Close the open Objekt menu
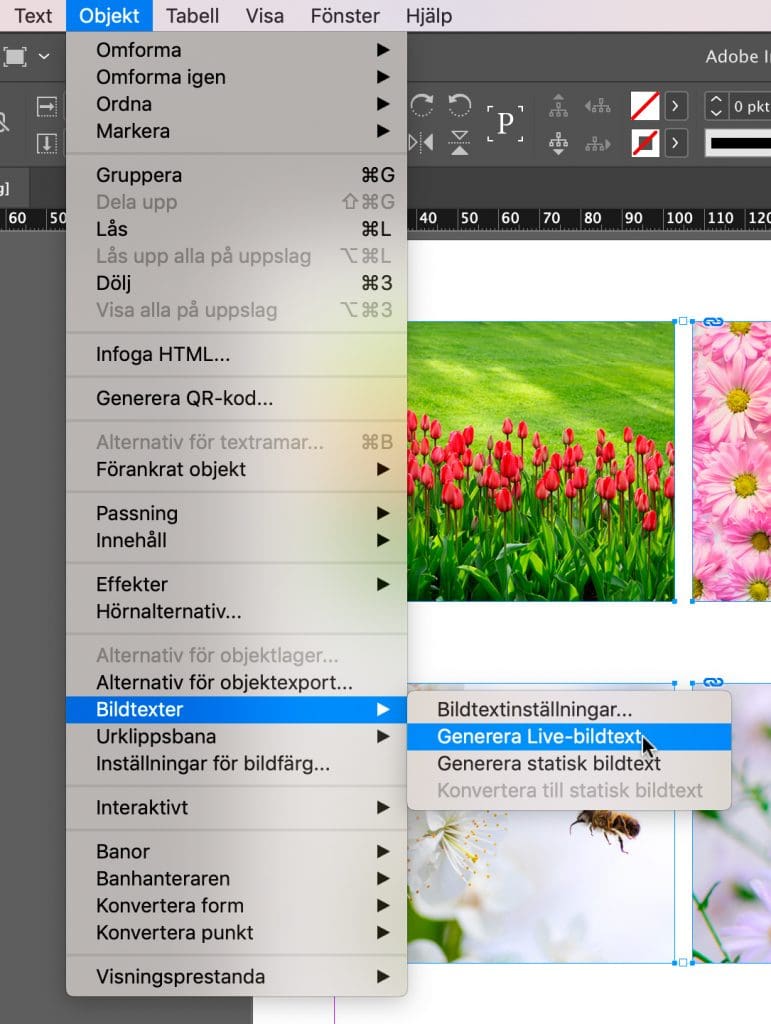The image size is (771, 1024). pos(109,16)
